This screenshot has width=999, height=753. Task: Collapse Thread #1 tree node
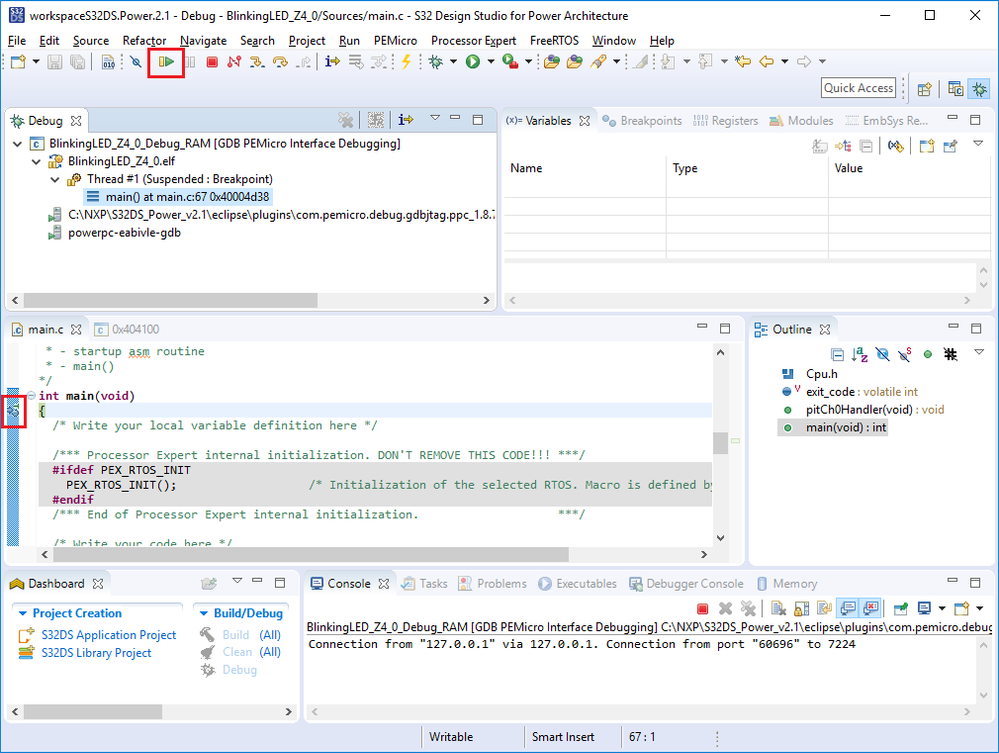pyautogui.click(x=55, y=180)
